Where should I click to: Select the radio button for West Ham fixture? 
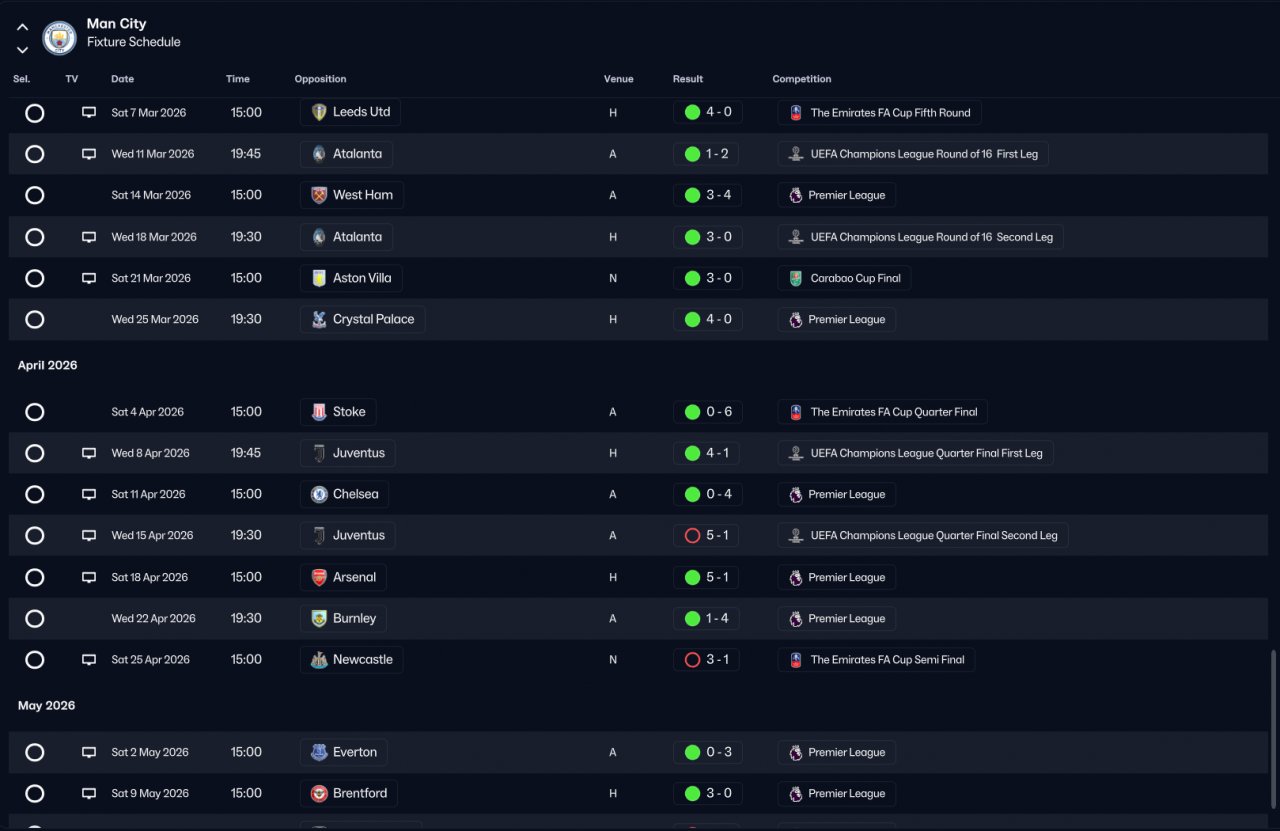point(35,195)
